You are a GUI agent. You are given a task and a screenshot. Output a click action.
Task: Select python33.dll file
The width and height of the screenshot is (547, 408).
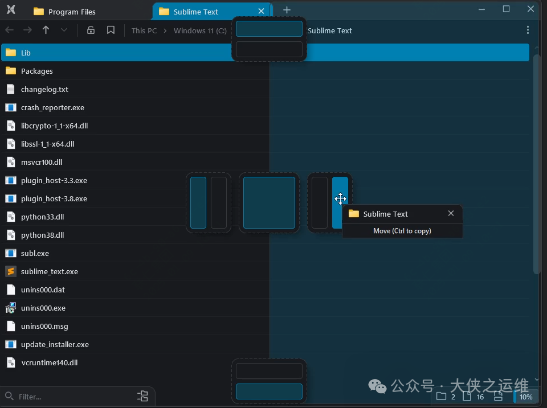click(x=265, y=217)
